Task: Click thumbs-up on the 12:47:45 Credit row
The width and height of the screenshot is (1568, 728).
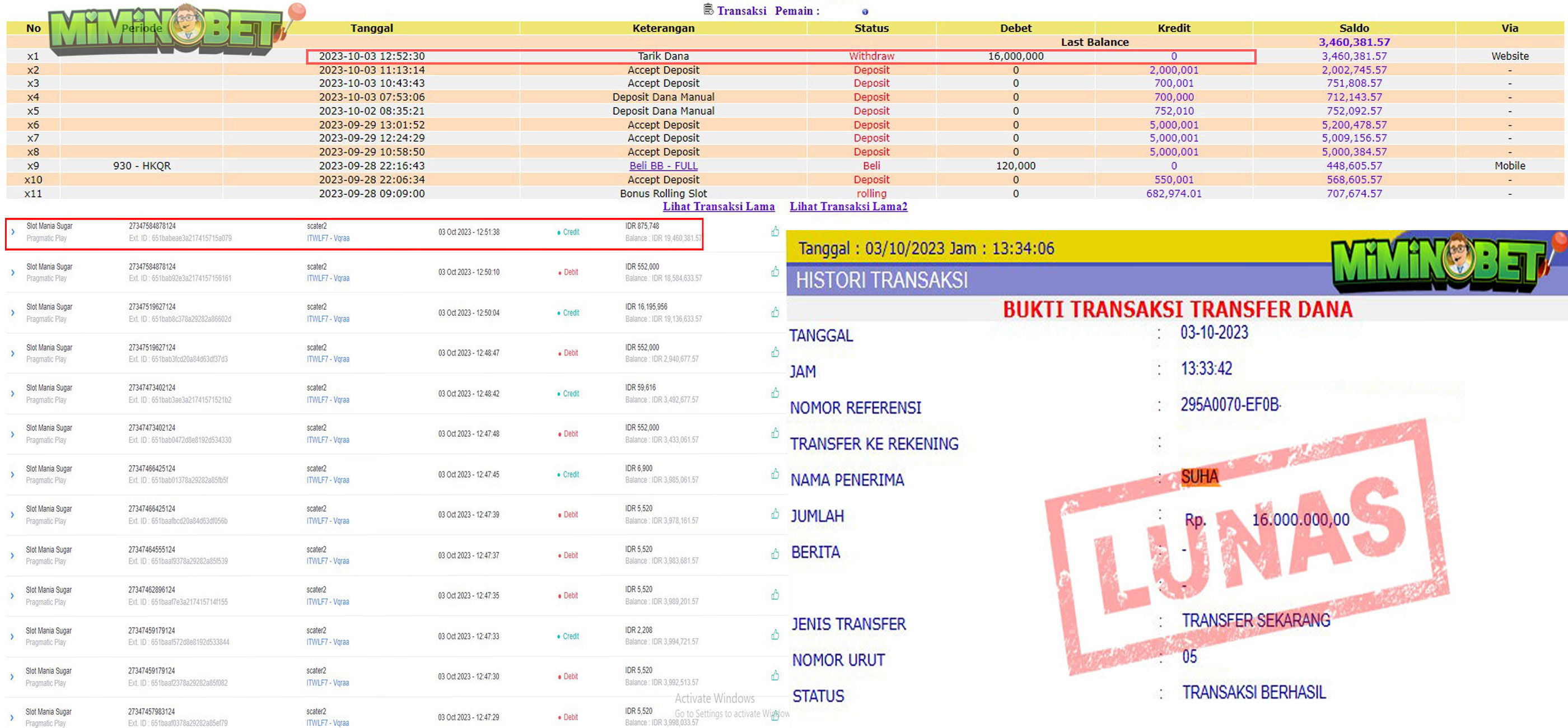Action: click(775, 474)
